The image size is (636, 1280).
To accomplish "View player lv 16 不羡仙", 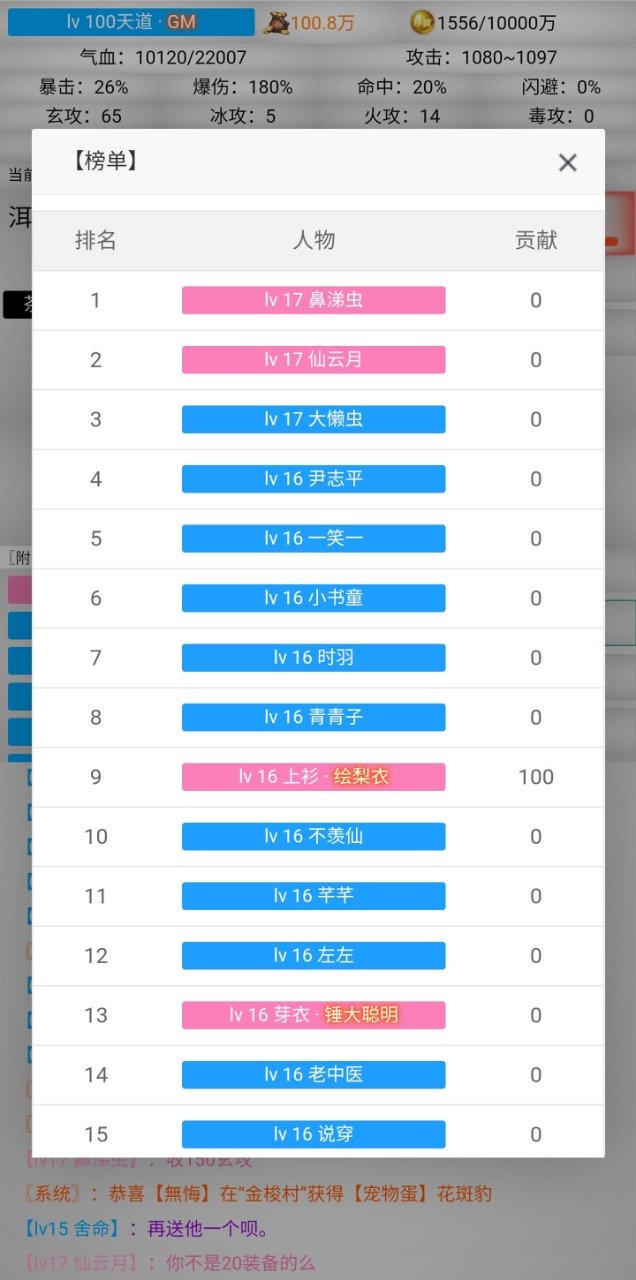I will (313, 836).
